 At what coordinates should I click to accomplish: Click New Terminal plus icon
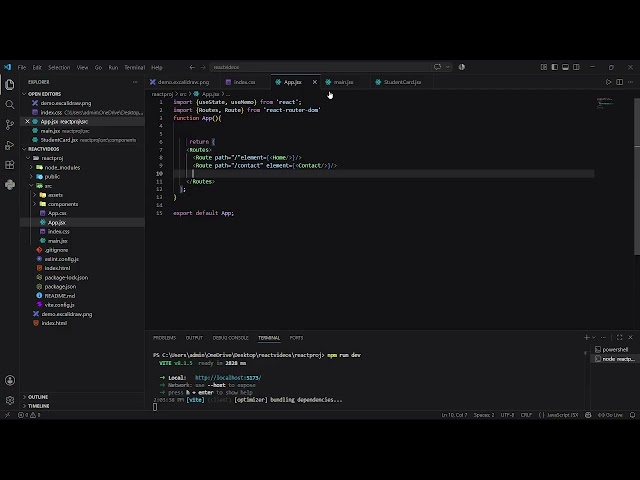587,337
